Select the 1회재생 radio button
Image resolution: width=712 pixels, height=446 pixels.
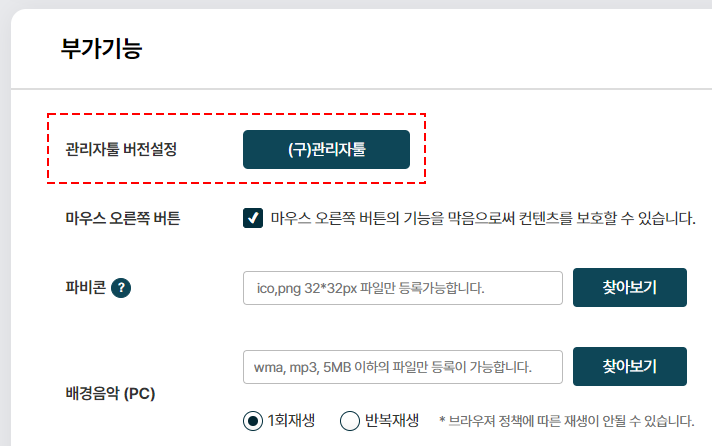click(x=252, y=421)
